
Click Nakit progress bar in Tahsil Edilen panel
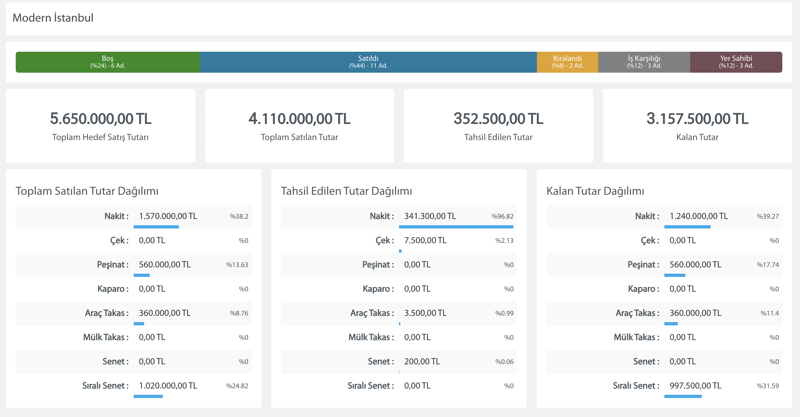click(x=455, y=227)
